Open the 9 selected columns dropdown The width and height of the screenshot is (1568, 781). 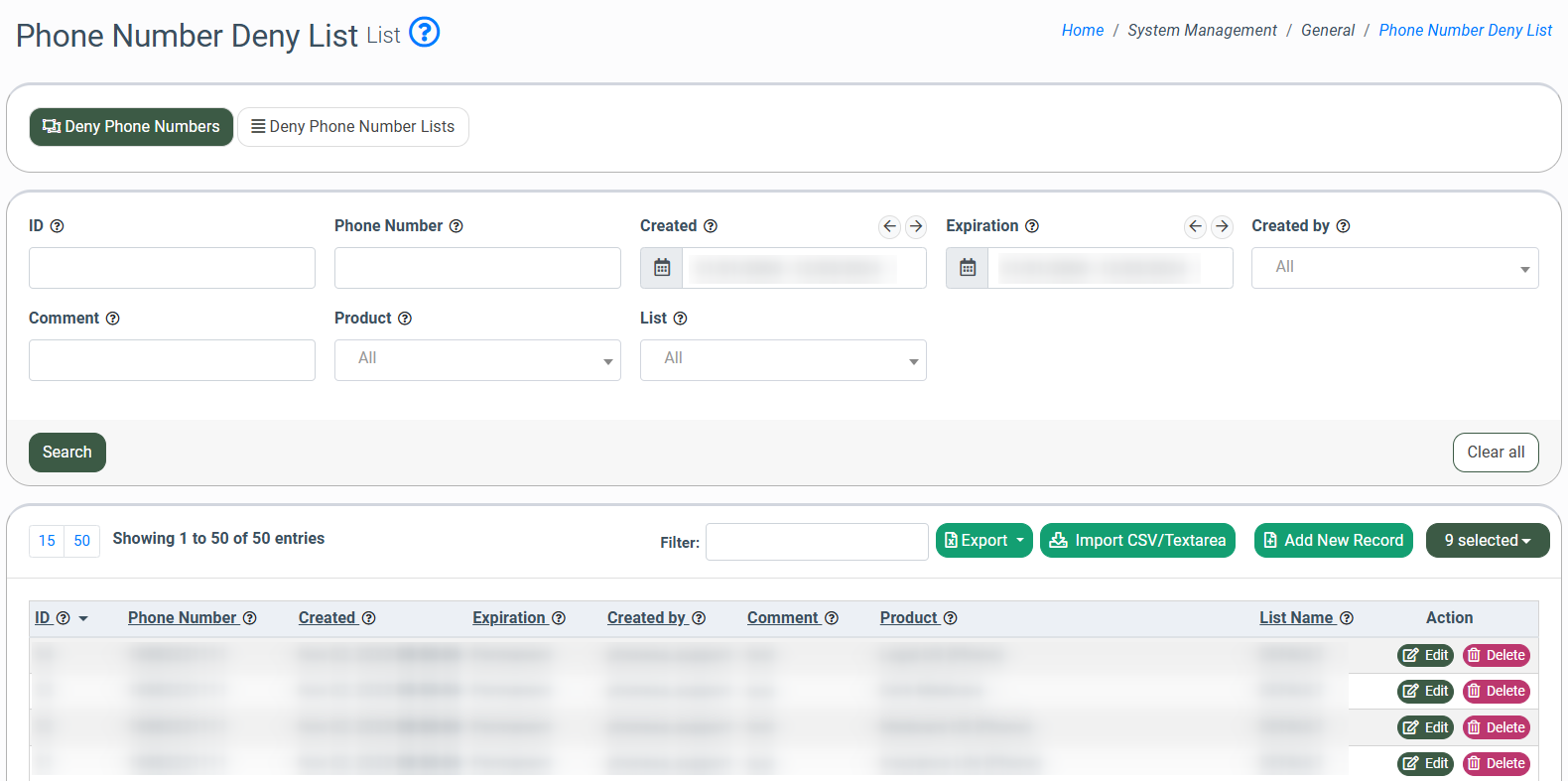(1487, 541)
